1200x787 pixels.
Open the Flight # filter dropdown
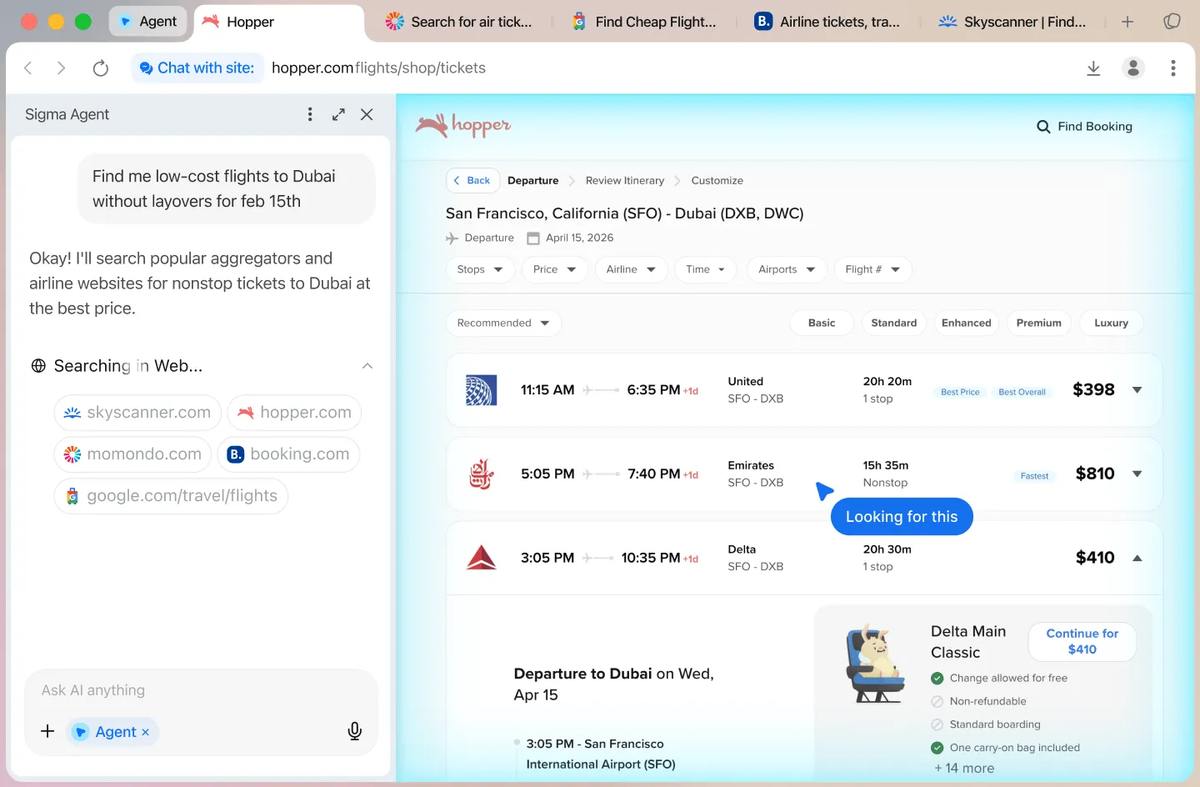point(873,269)
